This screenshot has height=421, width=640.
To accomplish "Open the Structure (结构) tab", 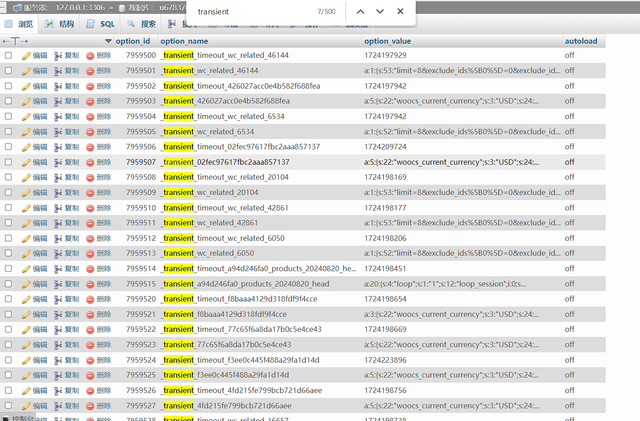I will [60, 24].
